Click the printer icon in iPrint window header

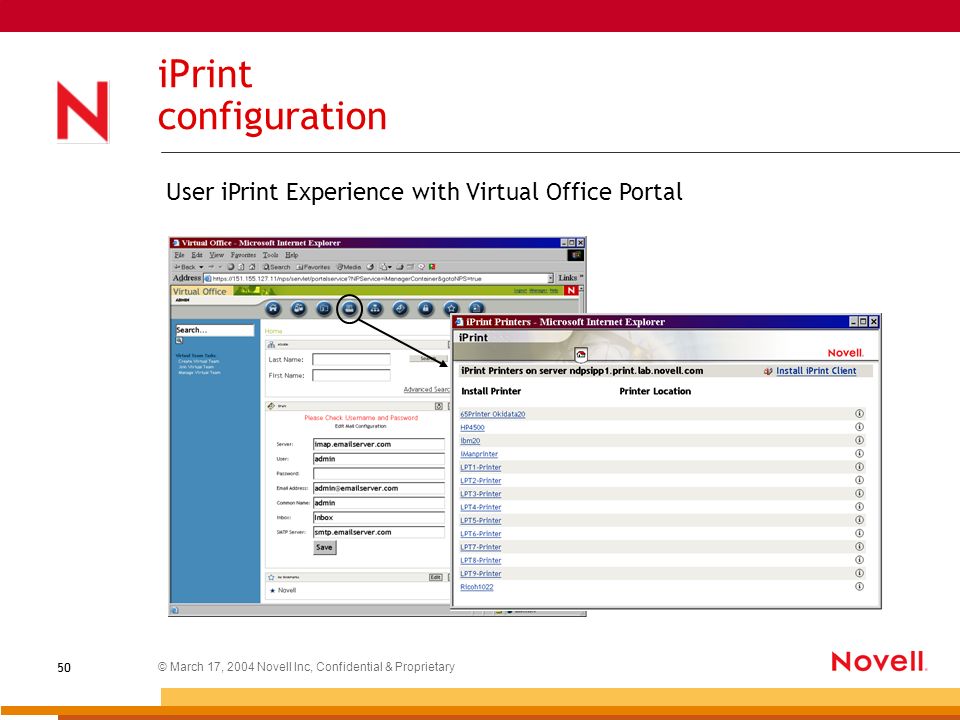pyautogui.click(x=580, y=354)
